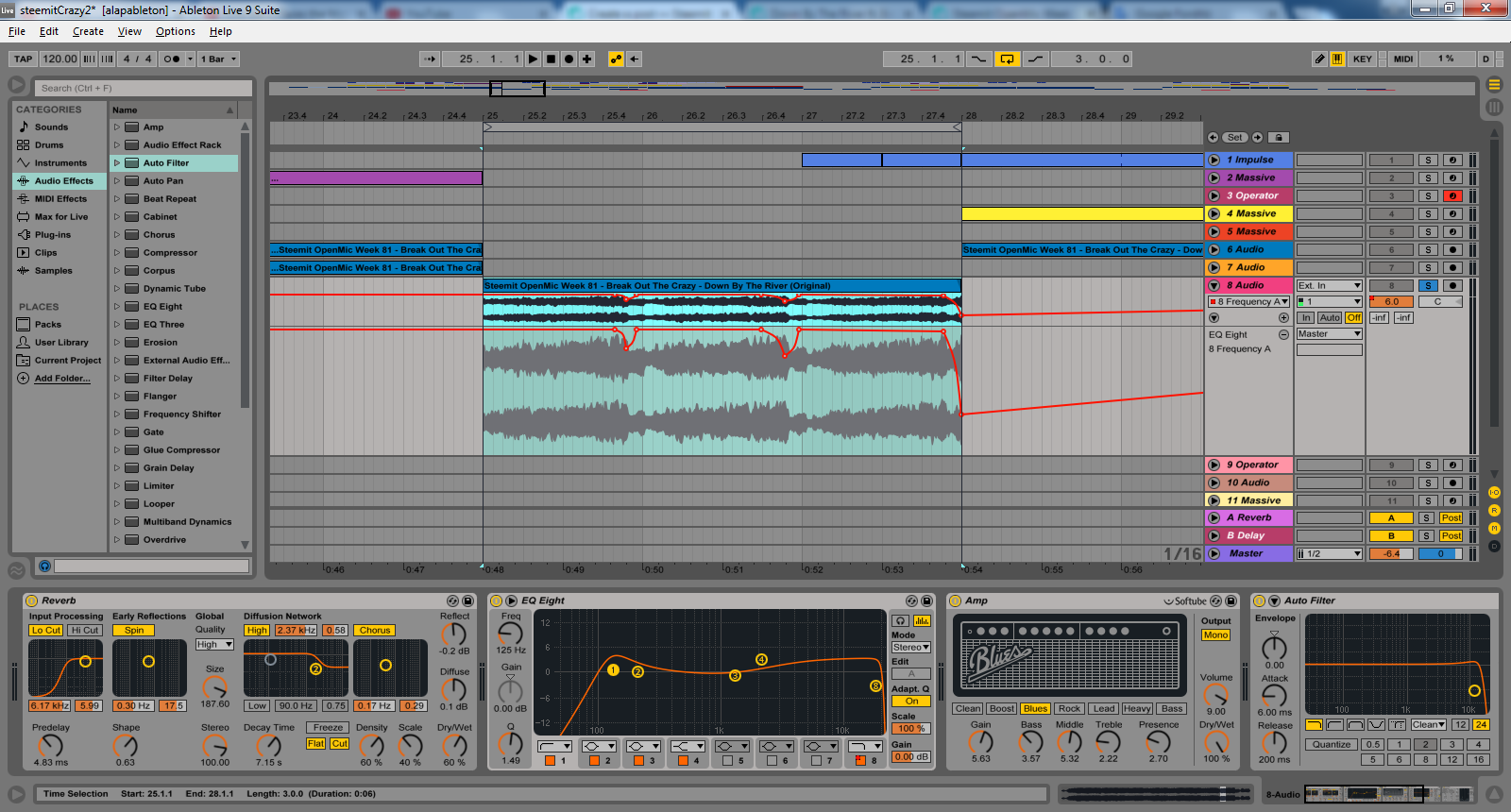
Task: Disarm the 3 Operator track record button
Action: click(x=1453, y=195)
